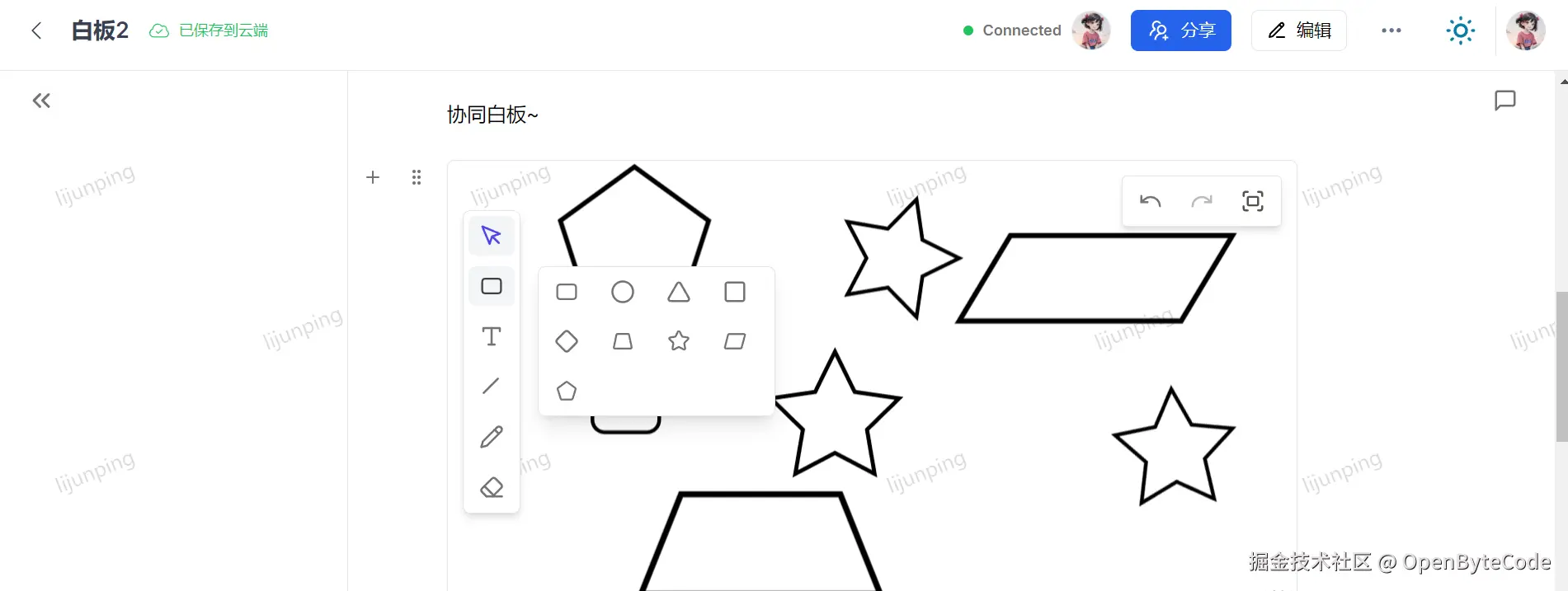
Task: Choose the circle shape
Action: click(623, 292)
